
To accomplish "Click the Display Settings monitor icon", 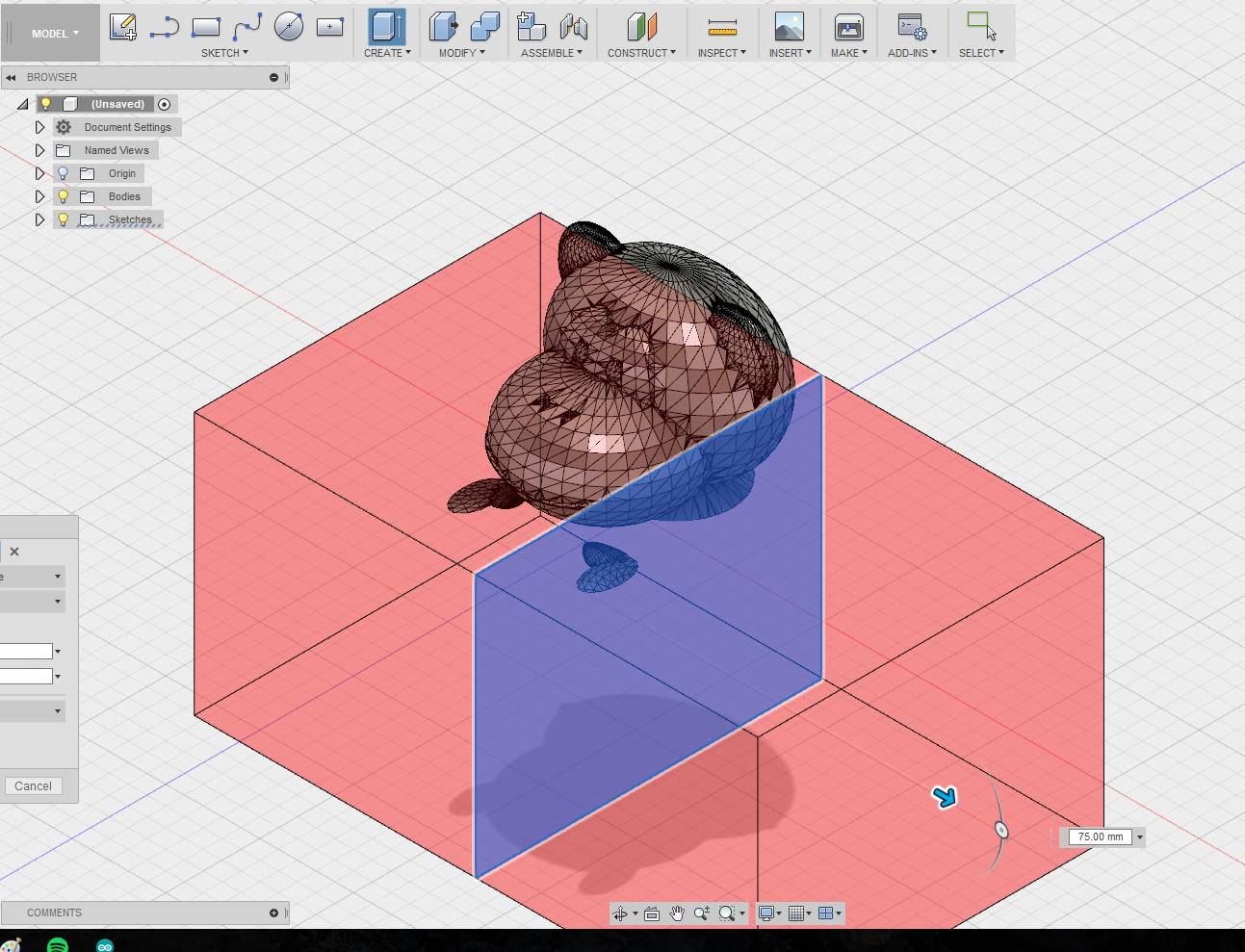I will pyautogui.click(x=765, y=913).
